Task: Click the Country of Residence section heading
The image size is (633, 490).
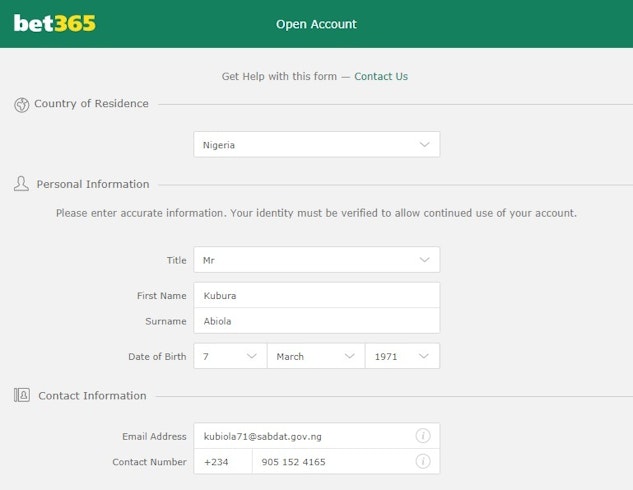Action: tap(91, 104)
